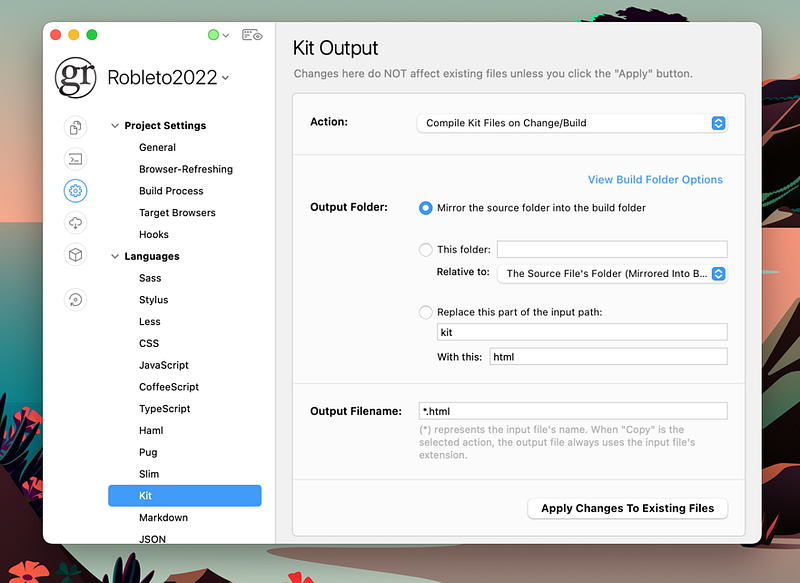Open Hooks settings
Viewport: 800px width, 583px height.
[154, 235]
